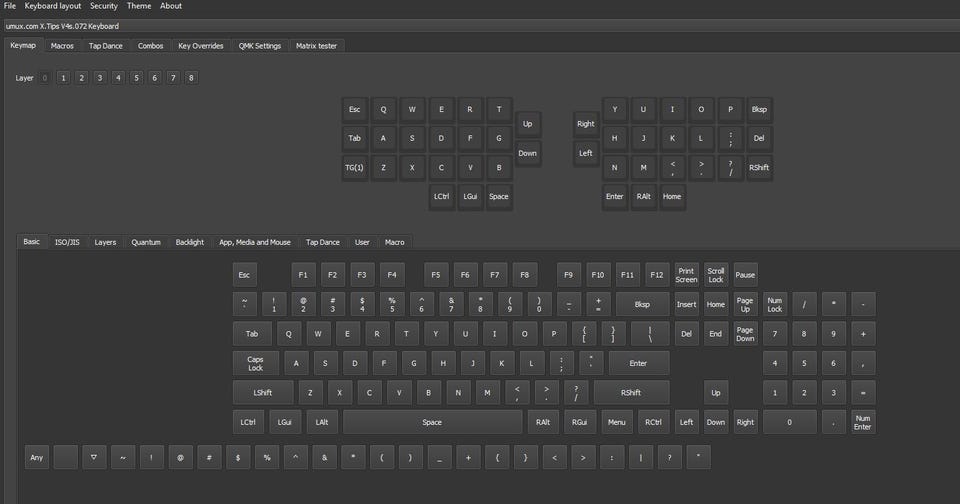
Task: Pick the F12 keycode
Action: [657, 275]
